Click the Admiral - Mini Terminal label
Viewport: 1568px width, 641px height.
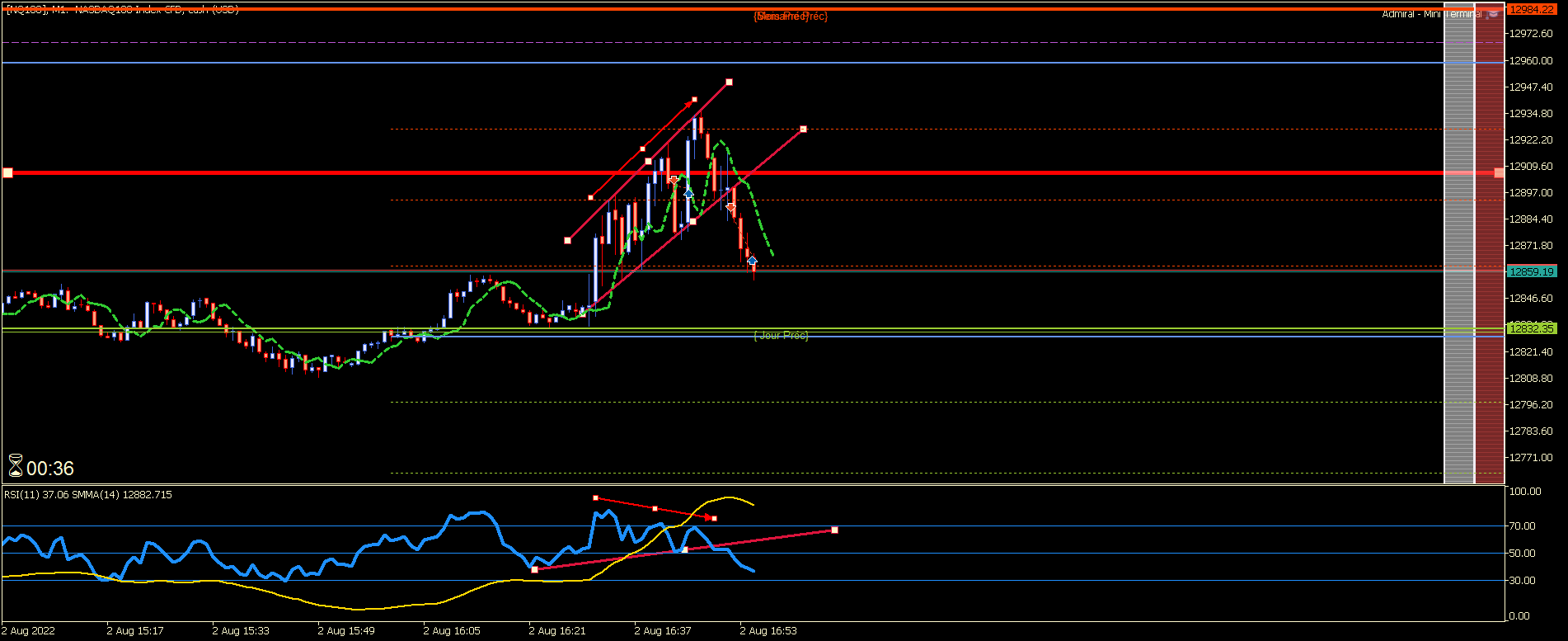click(x=1431, y=14)
